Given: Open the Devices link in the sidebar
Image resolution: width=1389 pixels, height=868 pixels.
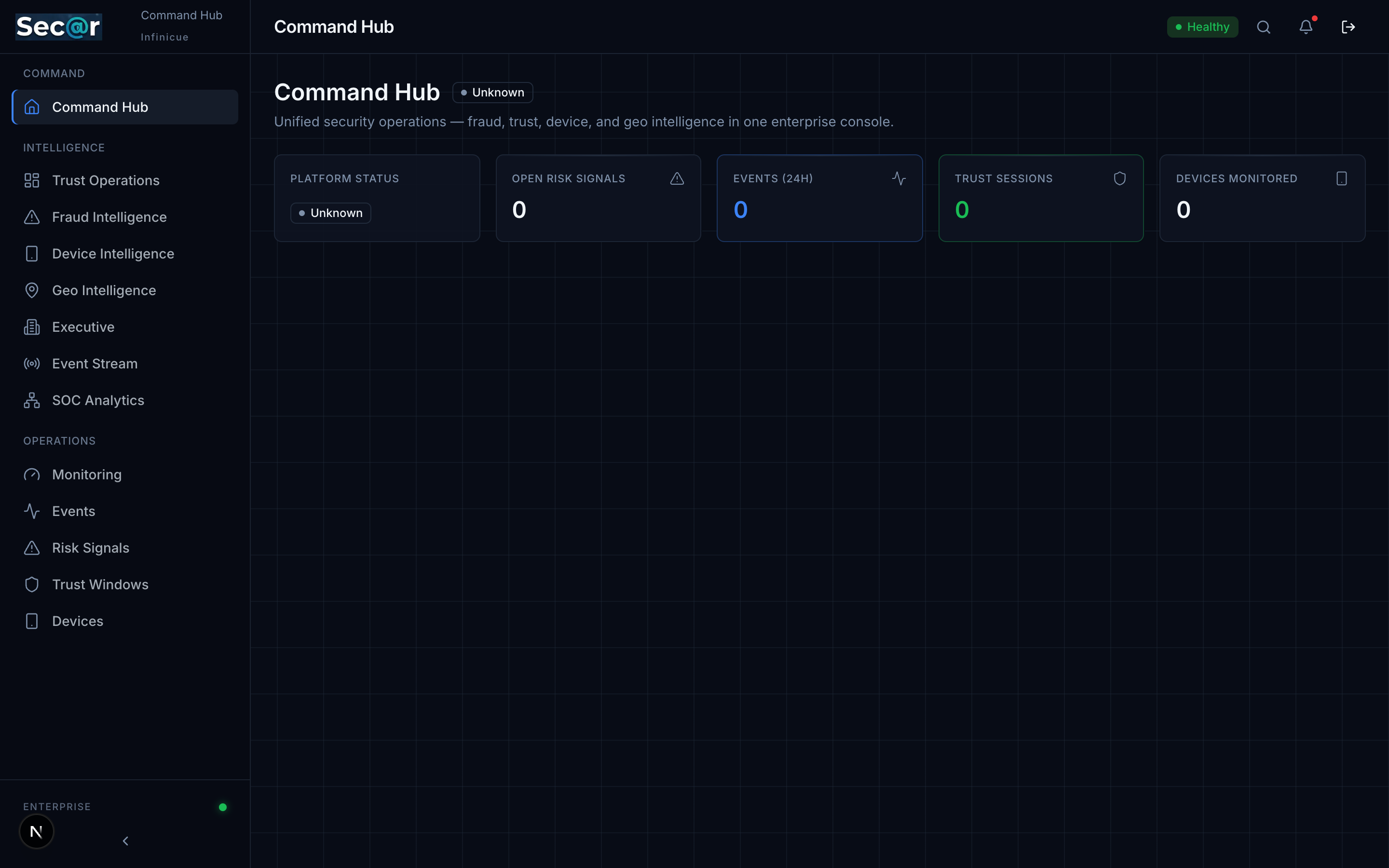Looking at the screenshot, I should (x=125, y=621).
